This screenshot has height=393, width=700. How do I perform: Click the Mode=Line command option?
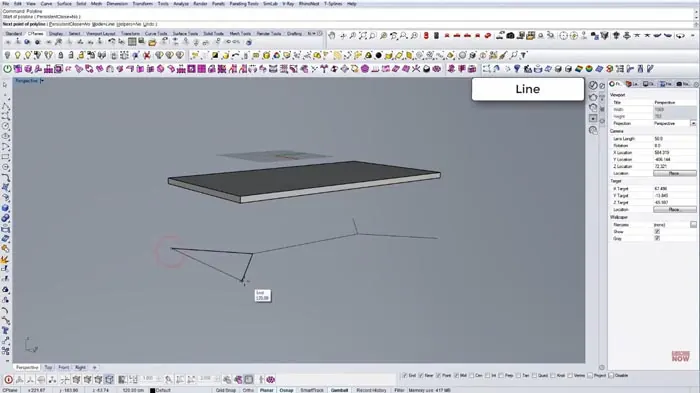point(104,24)
